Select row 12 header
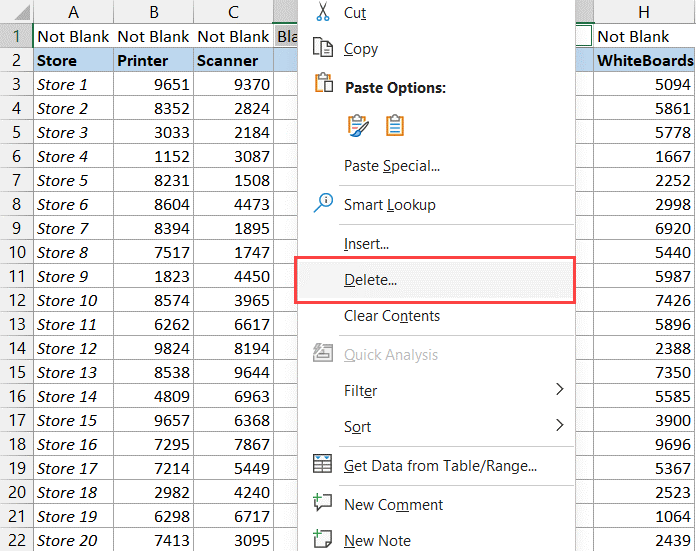The height and width of the screenshot is (551, 696). (x=16, y=300)
